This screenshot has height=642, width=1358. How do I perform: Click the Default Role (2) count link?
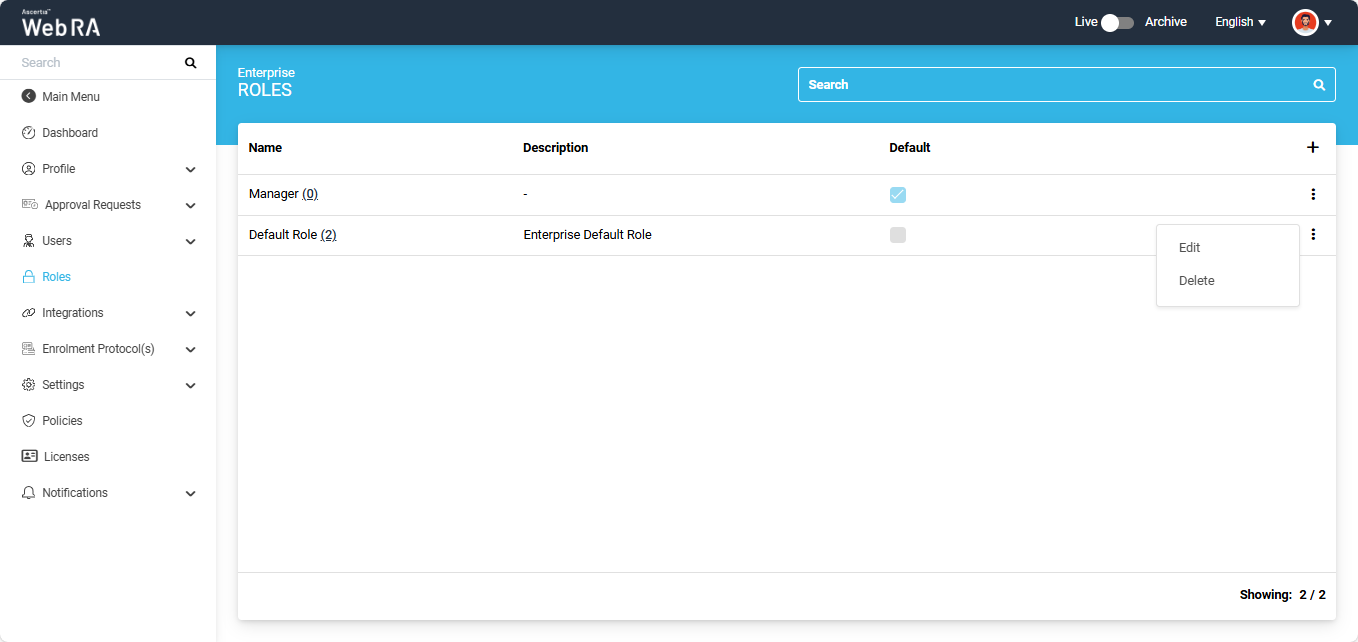[328, 235]
